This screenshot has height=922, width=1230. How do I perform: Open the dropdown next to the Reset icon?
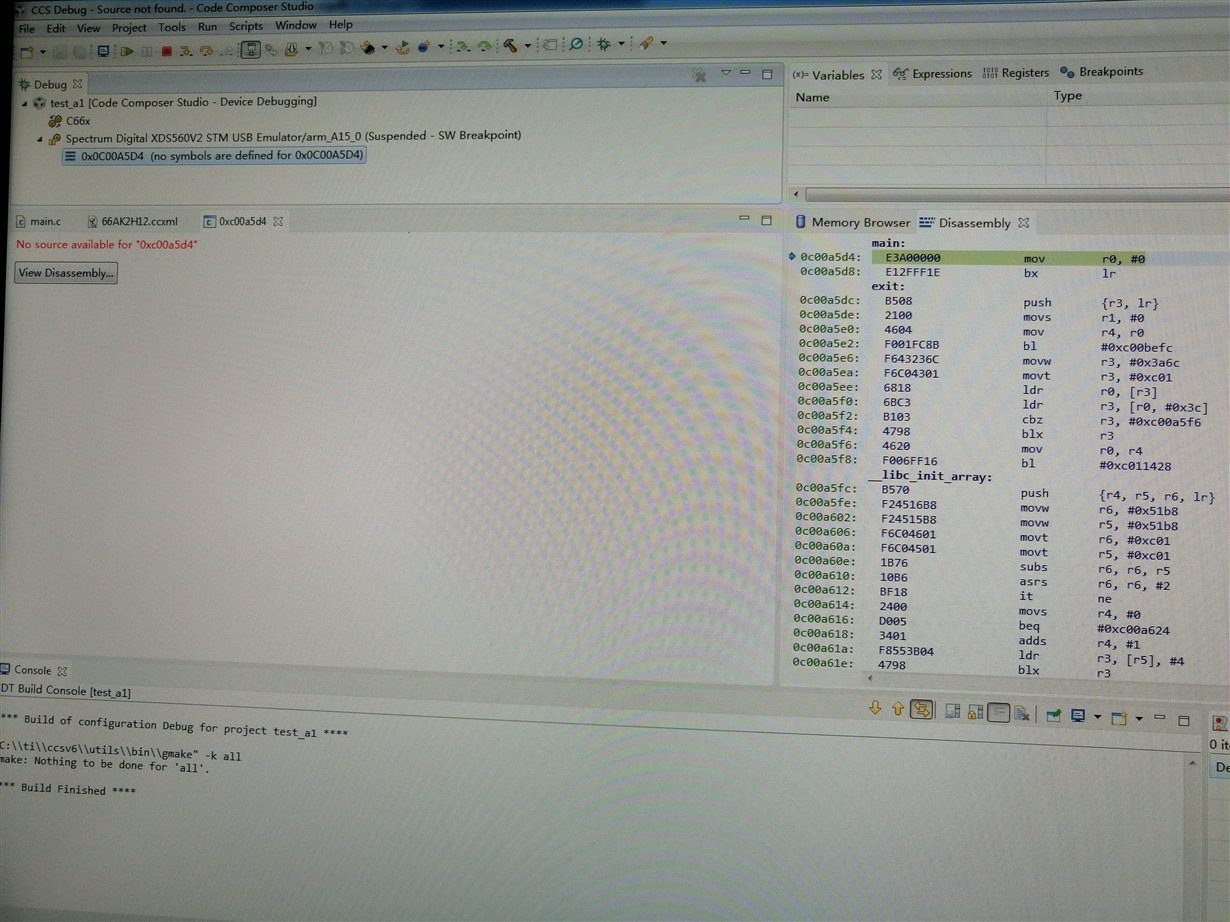coord(441,47)
